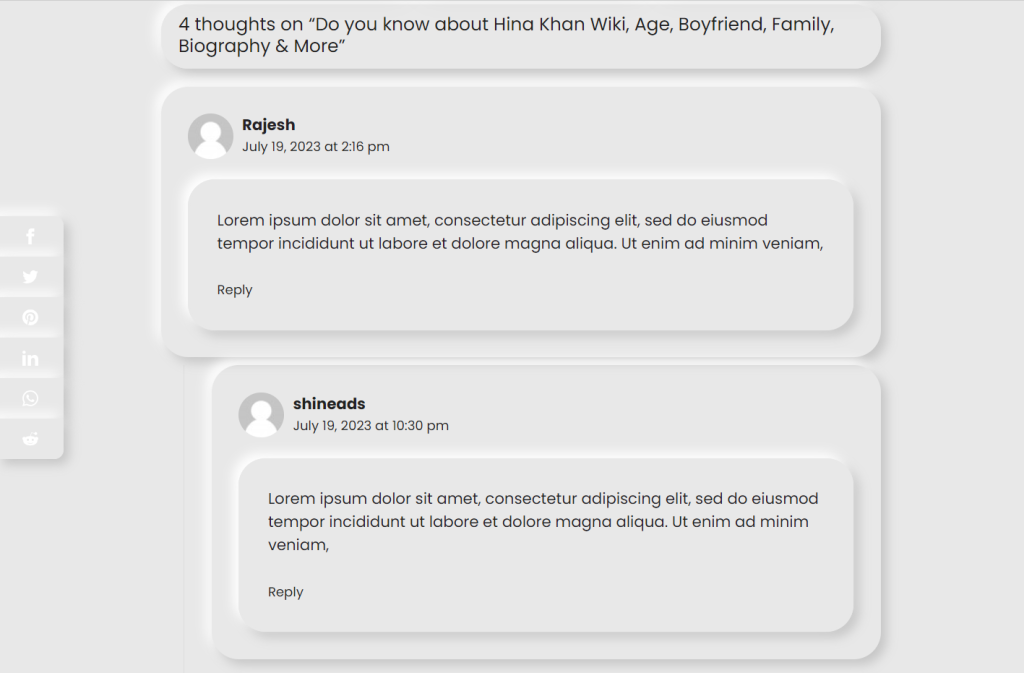Viewport: 1024px width, 673px height.
Task: Click the thread line beside shineads' reply
Action: pos(184,516)
